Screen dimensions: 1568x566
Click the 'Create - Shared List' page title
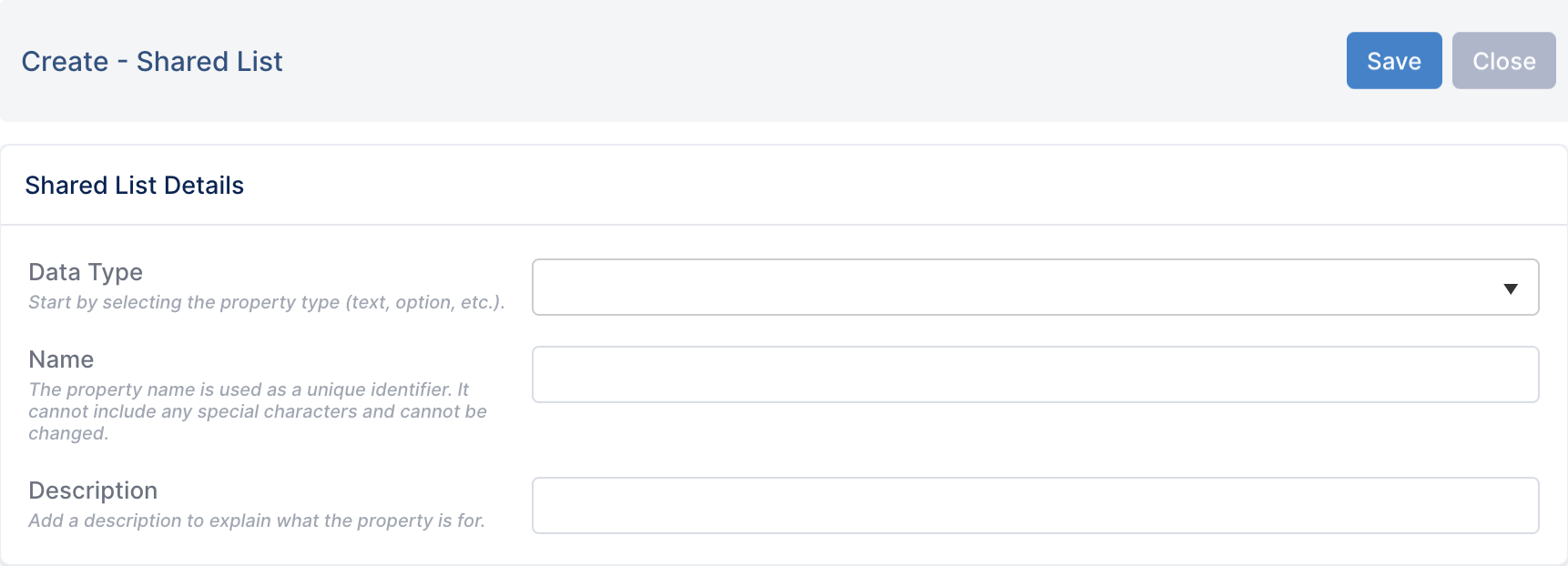click(152, 61)
